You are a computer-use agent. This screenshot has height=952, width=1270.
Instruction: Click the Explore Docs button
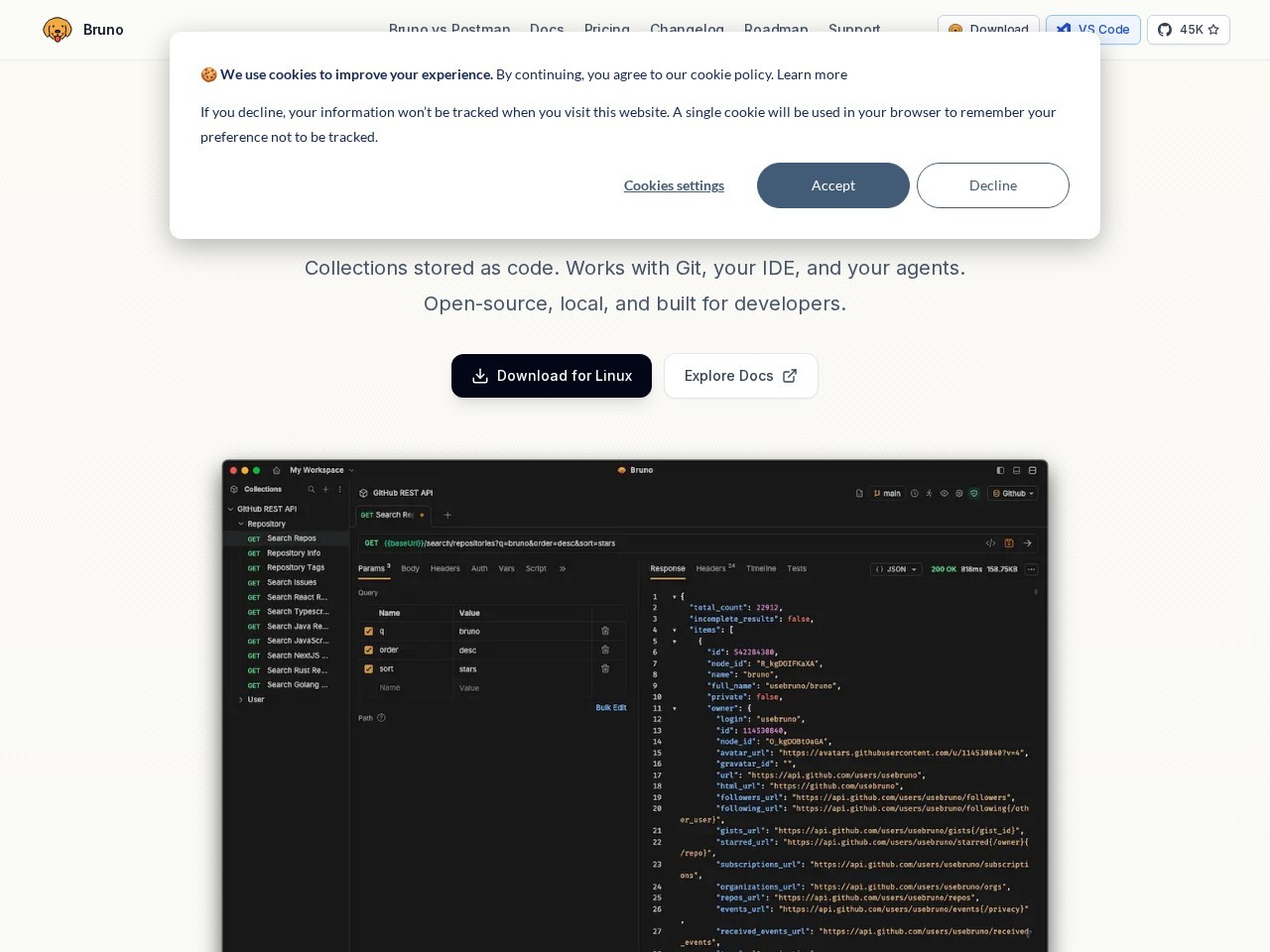[x=741, y=376]
